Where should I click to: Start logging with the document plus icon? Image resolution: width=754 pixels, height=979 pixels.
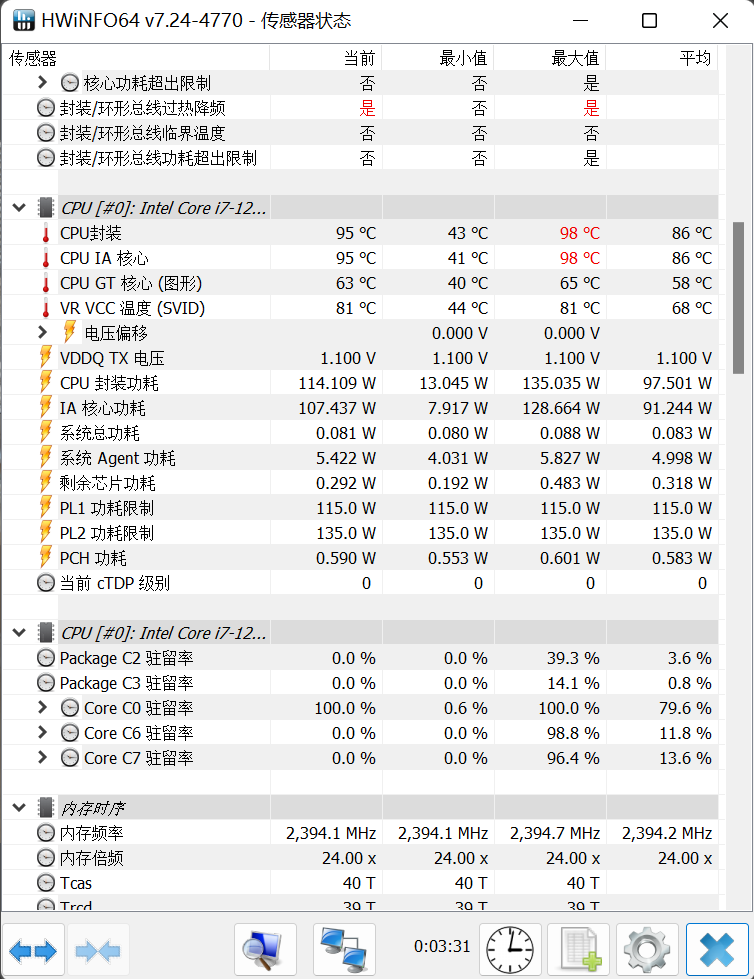(x=579, y=951)
